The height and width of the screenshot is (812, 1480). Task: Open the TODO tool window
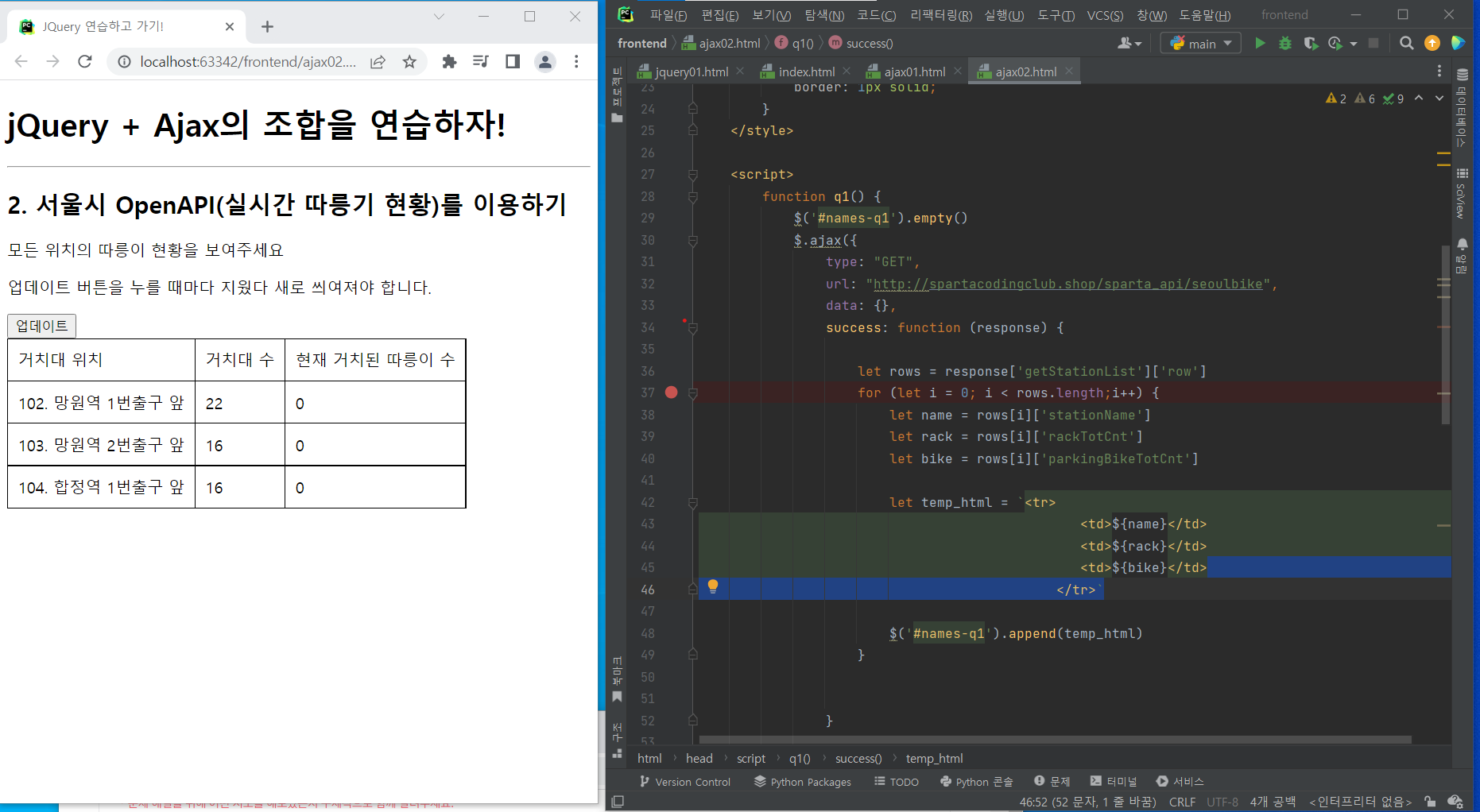[x=897, y=782]
